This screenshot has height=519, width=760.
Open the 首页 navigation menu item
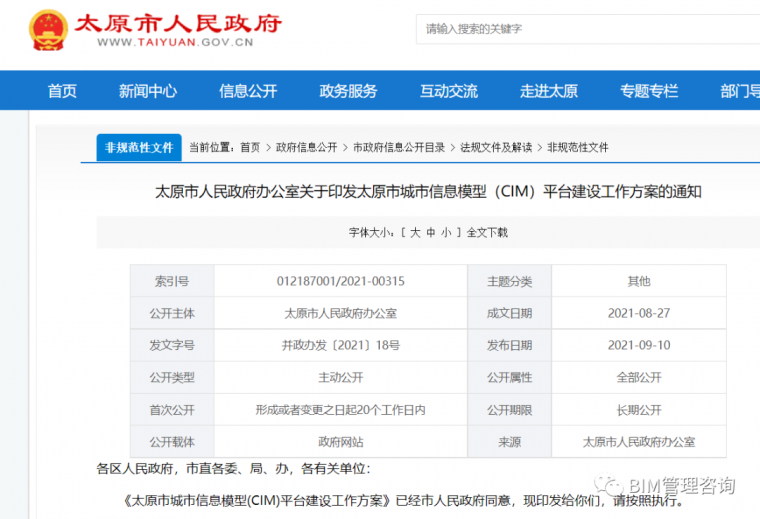62,91
